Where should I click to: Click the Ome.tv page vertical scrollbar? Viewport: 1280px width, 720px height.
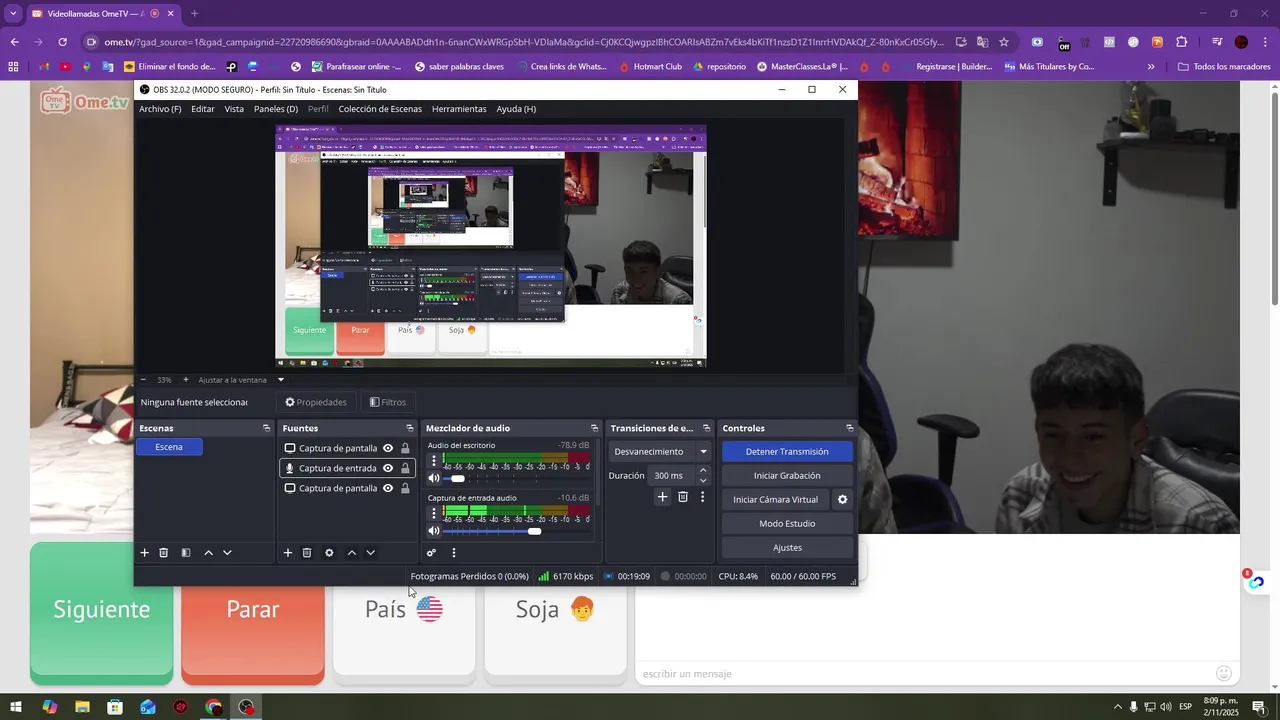pyautogui.click(x=1274, y=200)
